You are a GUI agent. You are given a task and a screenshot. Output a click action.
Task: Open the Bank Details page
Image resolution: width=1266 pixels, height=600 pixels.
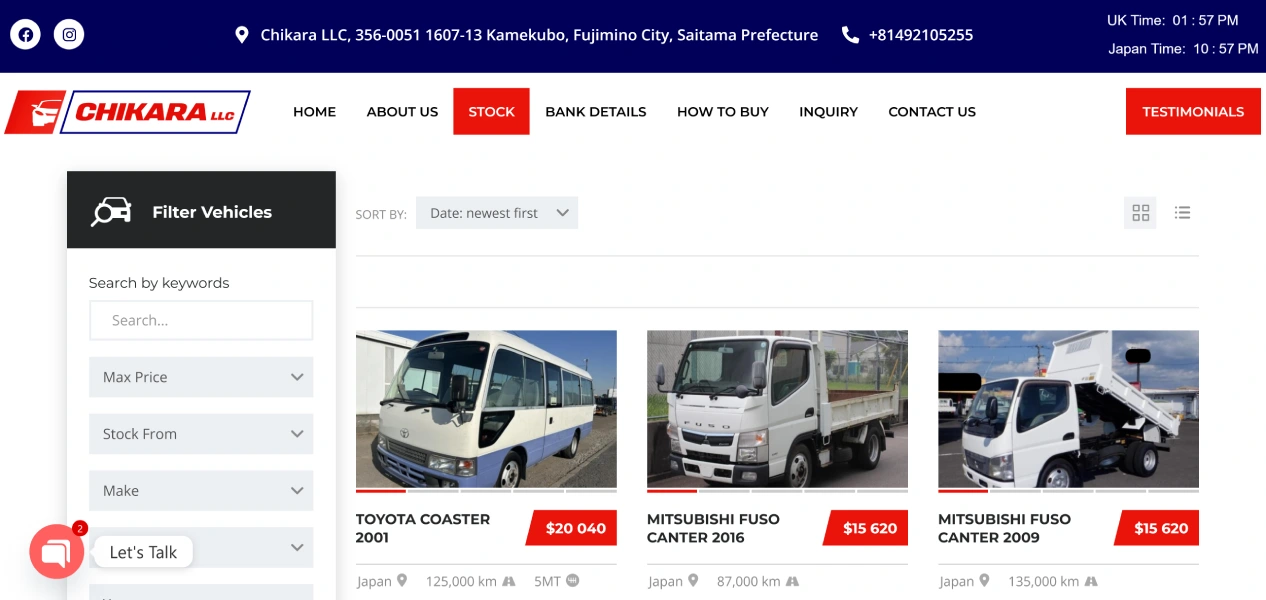click(596, 112)
